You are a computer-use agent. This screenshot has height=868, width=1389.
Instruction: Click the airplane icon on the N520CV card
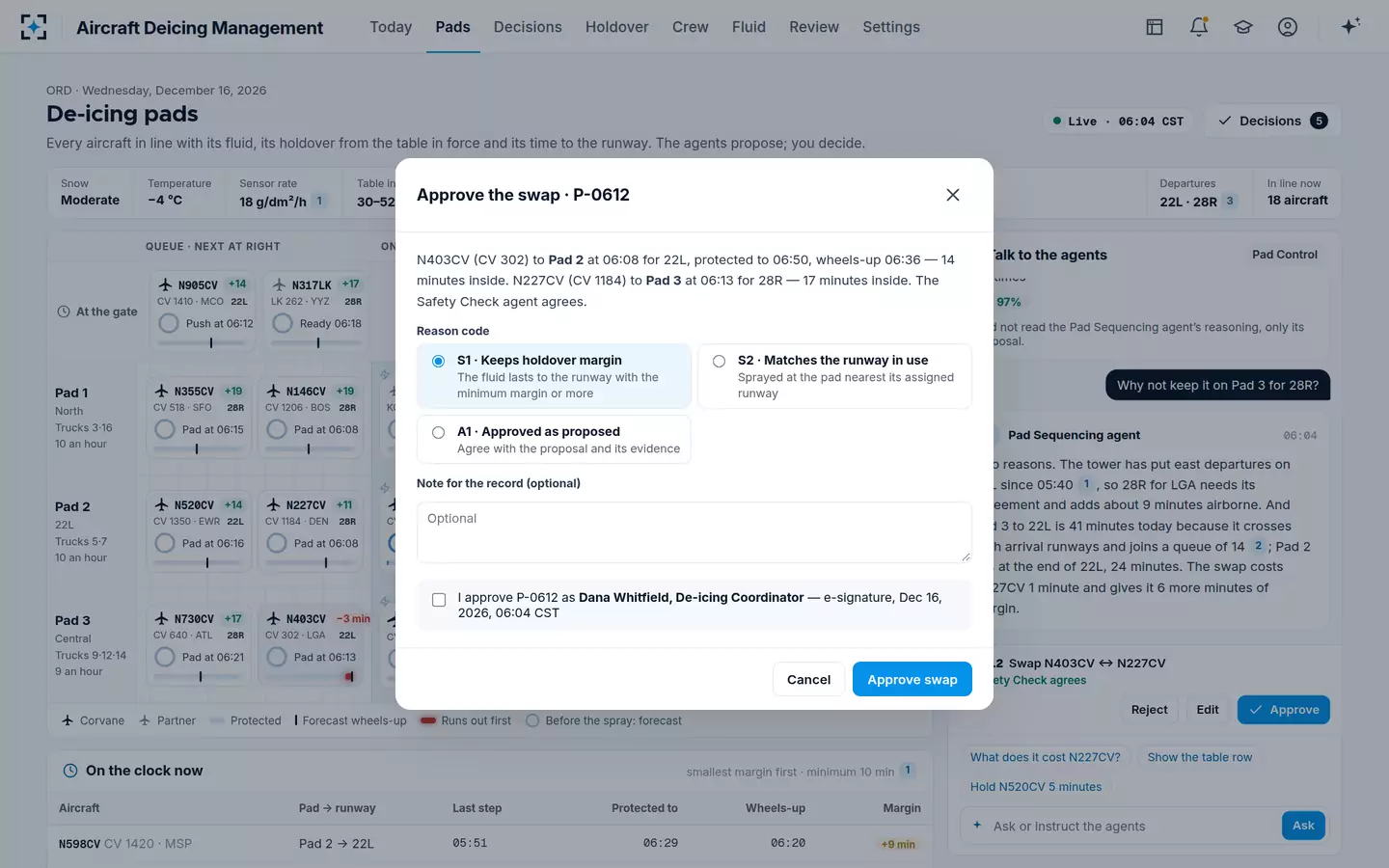point(162,504)
